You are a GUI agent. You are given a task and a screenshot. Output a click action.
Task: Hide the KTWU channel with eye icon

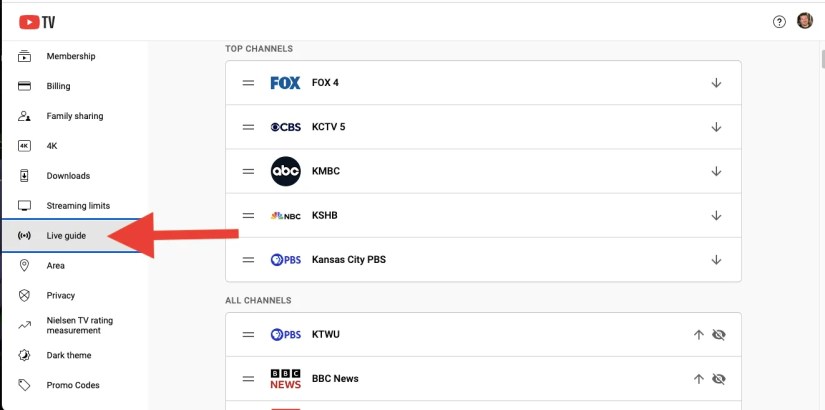tap(719, 334)
